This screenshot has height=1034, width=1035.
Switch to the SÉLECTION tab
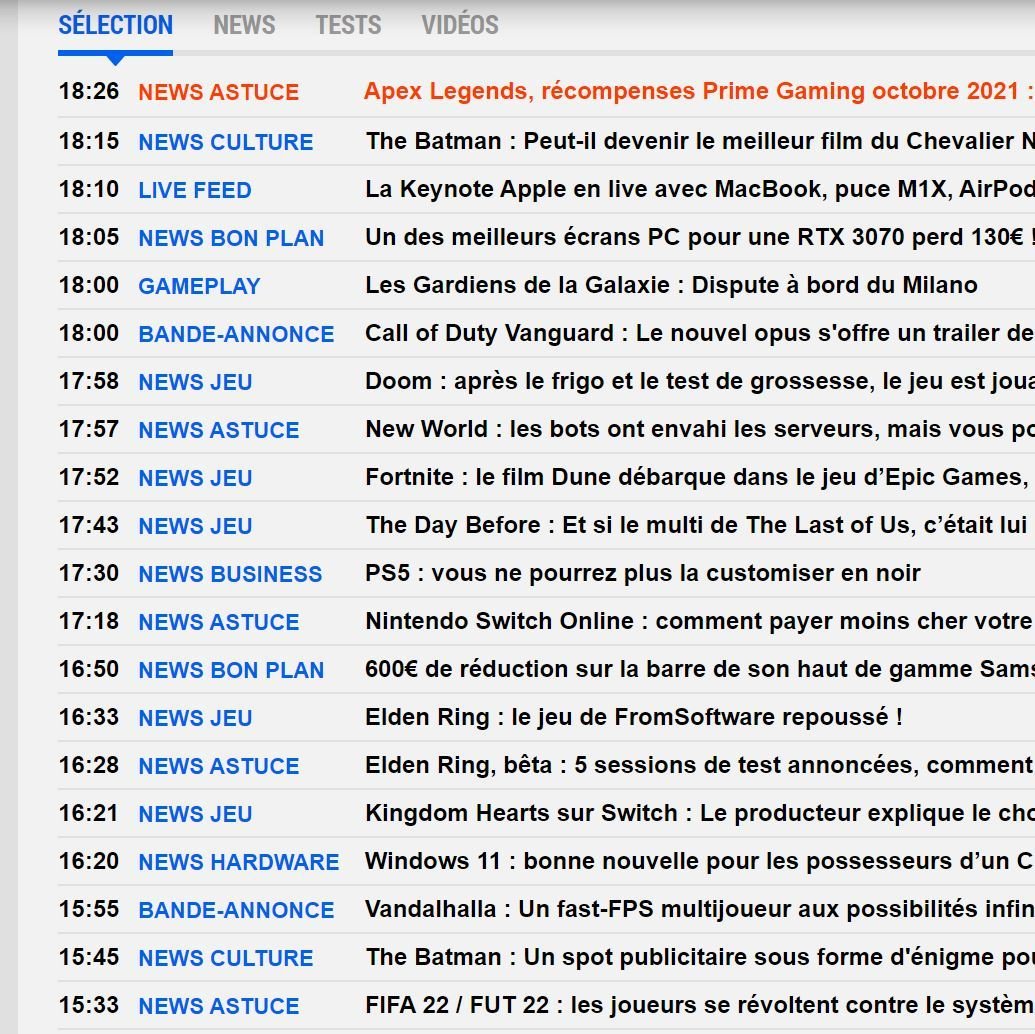click(116, 25)
